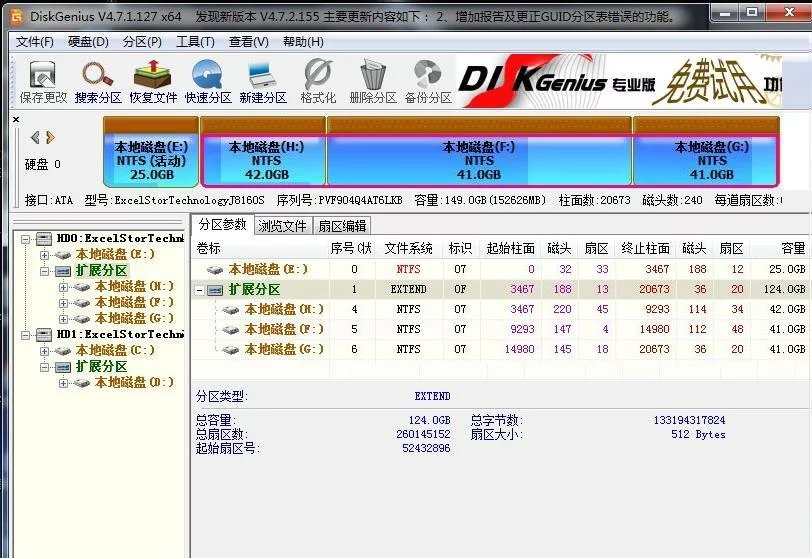Viewport: 812px width, 559px height.
Task: Go to previous disk with left arrow
Action: tap(35, 137)
